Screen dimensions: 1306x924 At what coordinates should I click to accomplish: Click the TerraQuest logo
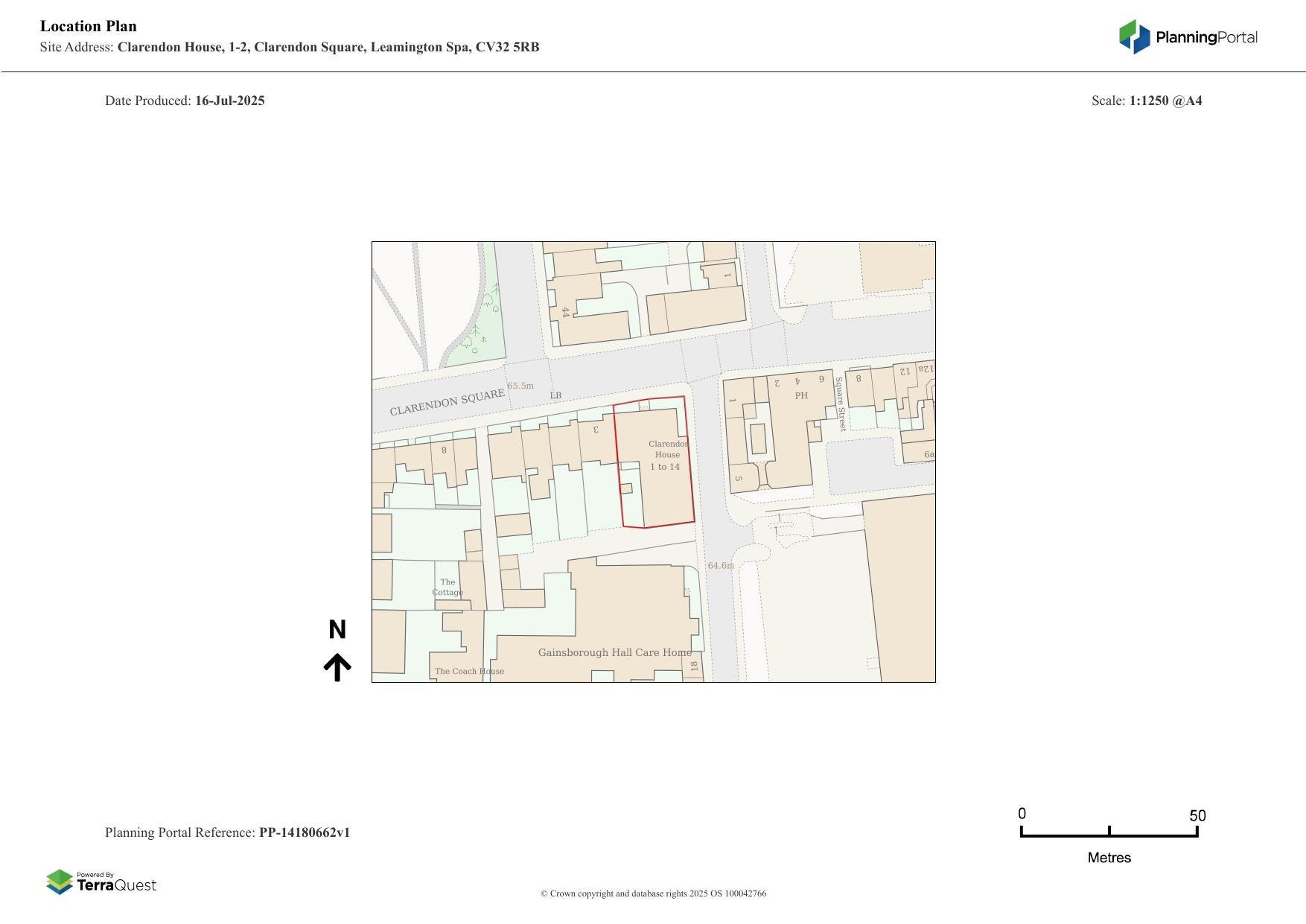101,882
